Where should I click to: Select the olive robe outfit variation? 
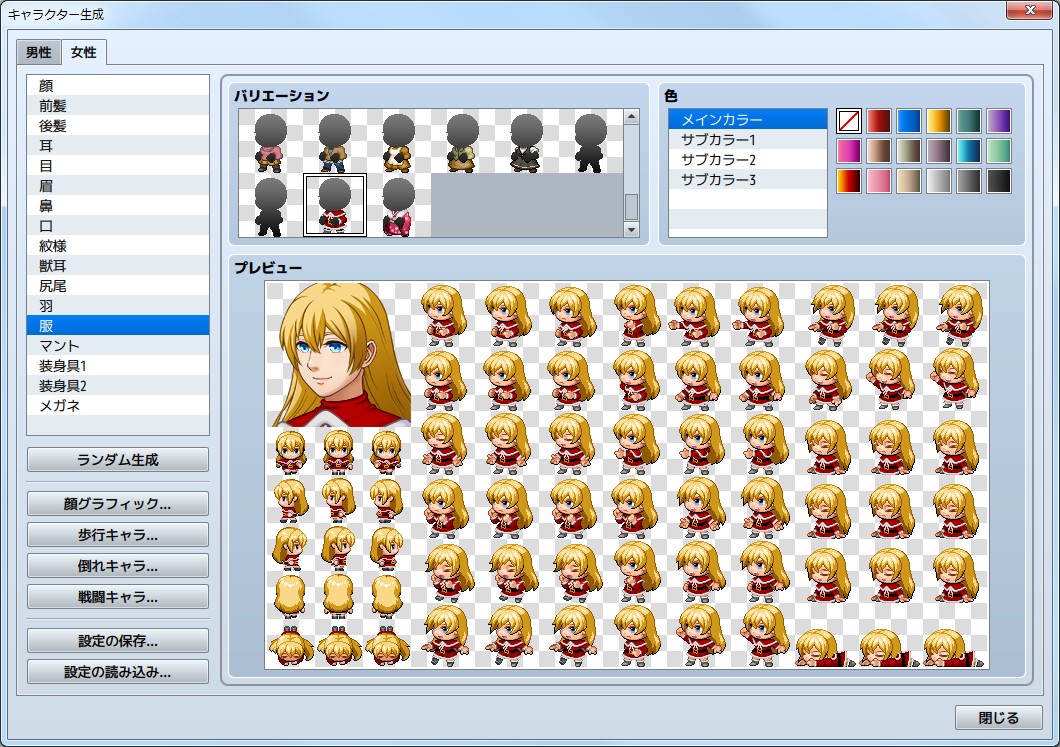coord(462,141)
